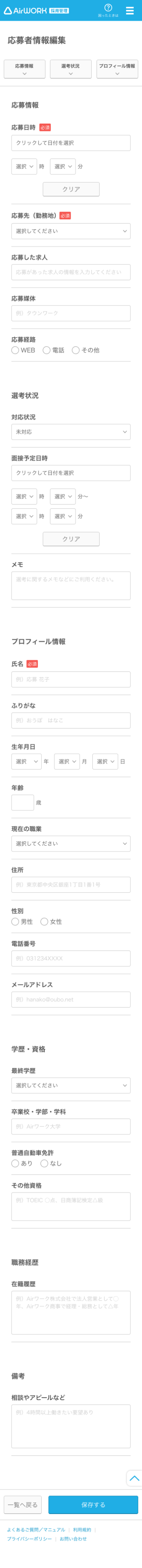Jump to プロフィール情報 section tab
142x1568 pixels.
pyautogui.click(x=117, y=69)
